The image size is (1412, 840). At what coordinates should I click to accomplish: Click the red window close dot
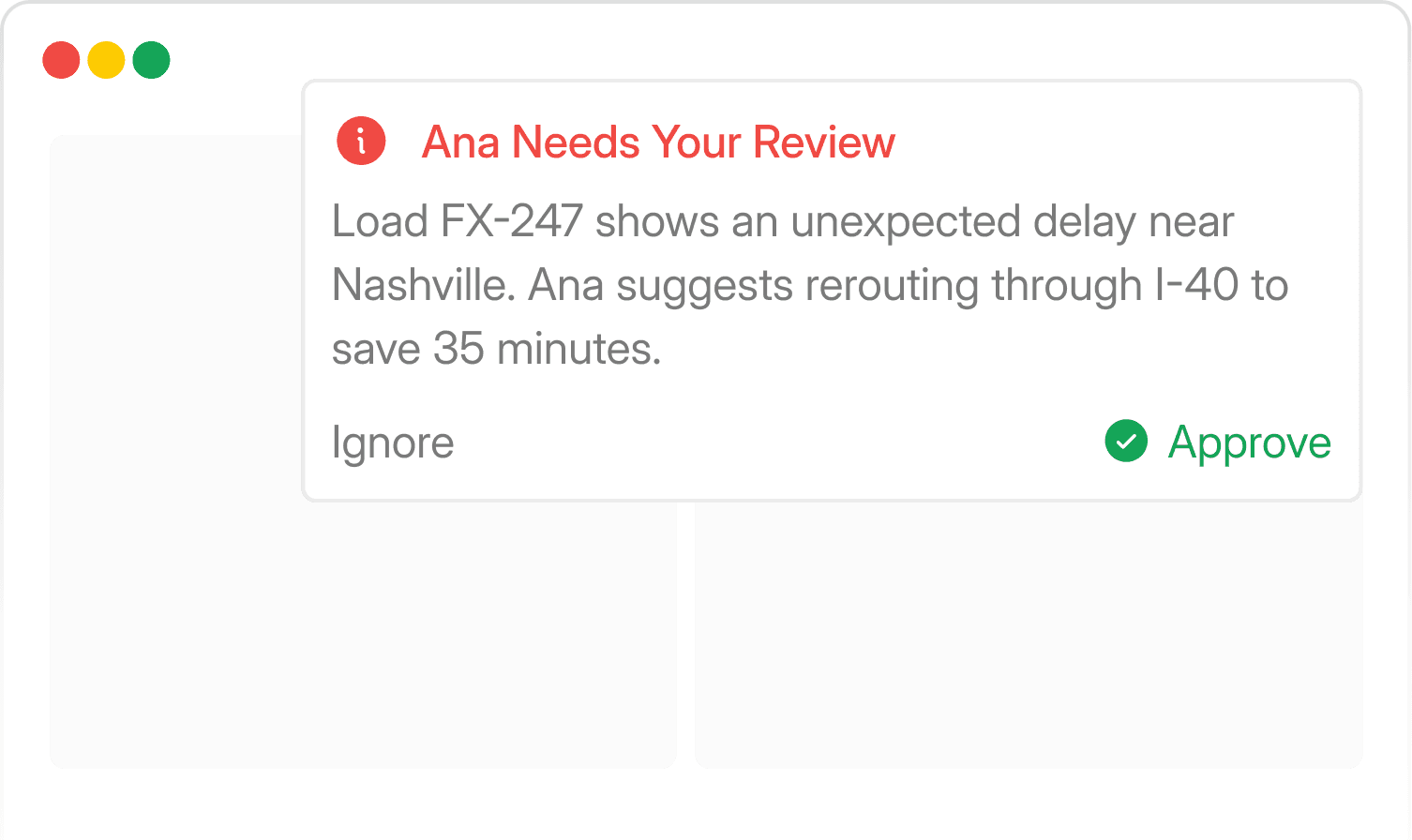pos(61,60)
